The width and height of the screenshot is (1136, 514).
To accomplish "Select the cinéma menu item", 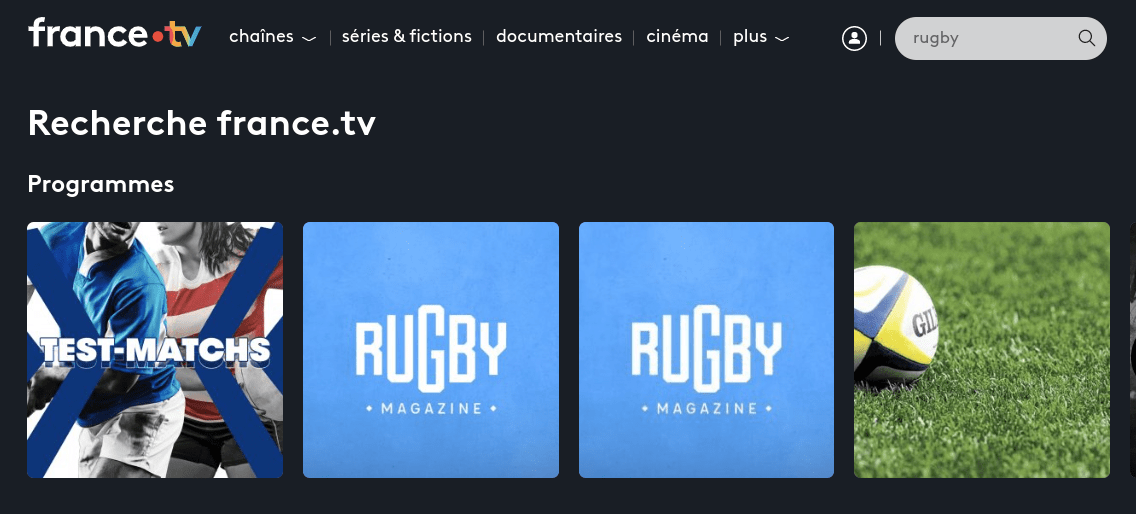I will click(677, 36).
